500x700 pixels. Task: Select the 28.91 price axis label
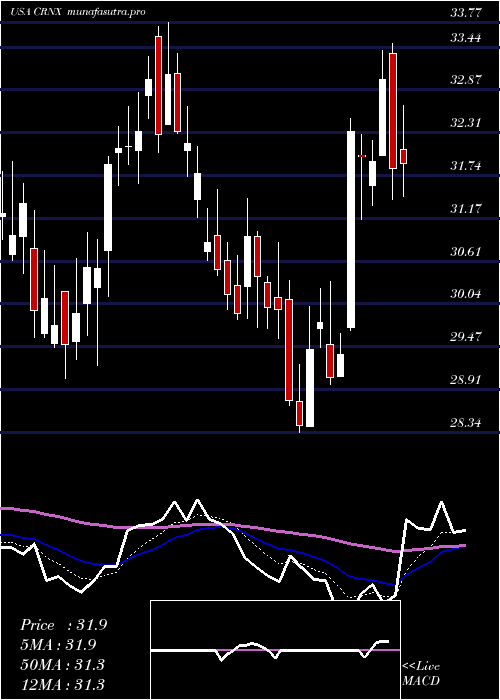[x=466, y=380]
